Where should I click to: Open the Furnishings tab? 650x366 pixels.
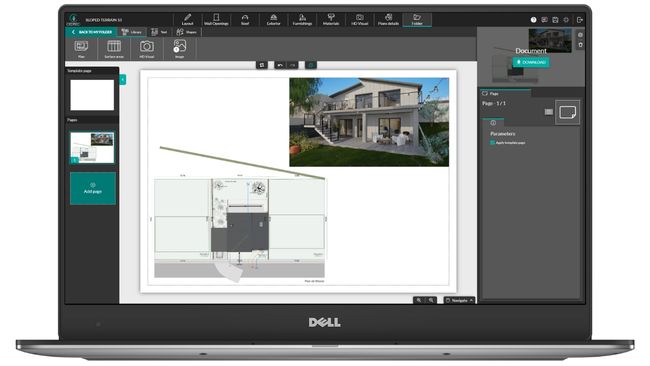pos(302,19)
